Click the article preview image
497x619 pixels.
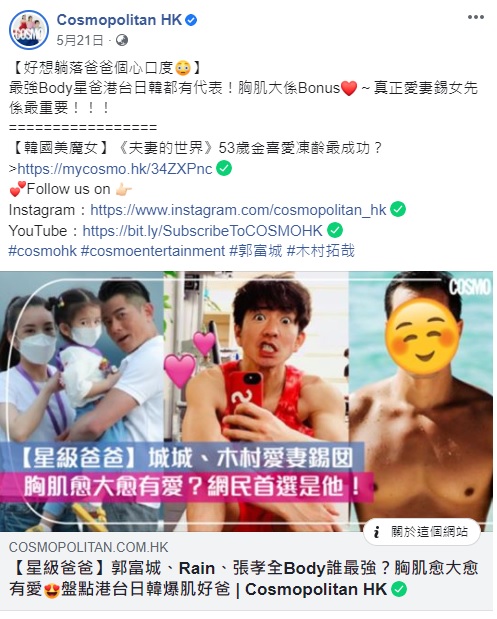[x=246, y=401]
